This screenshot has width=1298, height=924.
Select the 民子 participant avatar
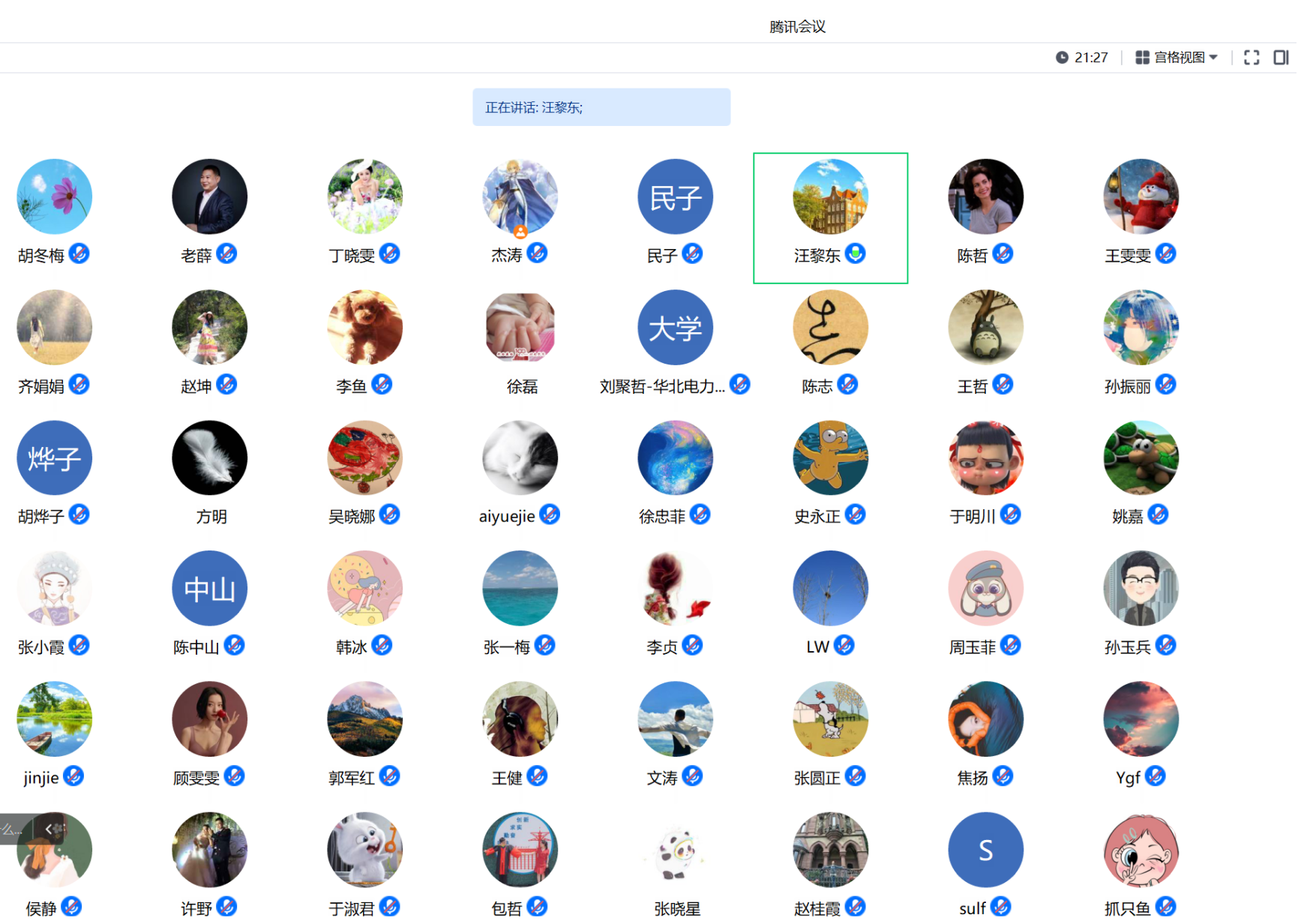tap(675, 196)
